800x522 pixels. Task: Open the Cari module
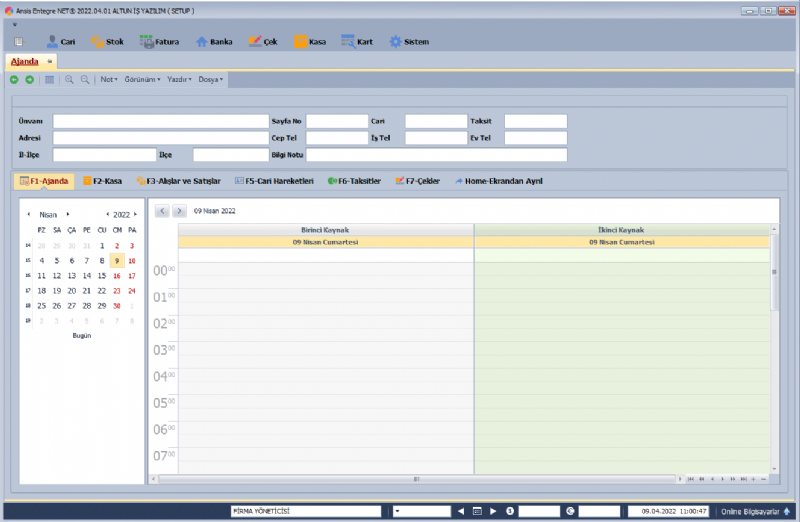61,42
